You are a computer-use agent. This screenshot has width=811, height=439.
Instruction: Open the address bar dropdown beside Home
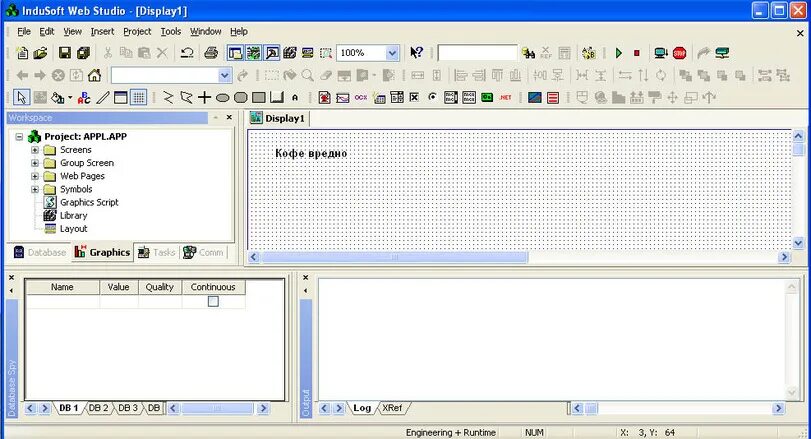pos(224,75)
